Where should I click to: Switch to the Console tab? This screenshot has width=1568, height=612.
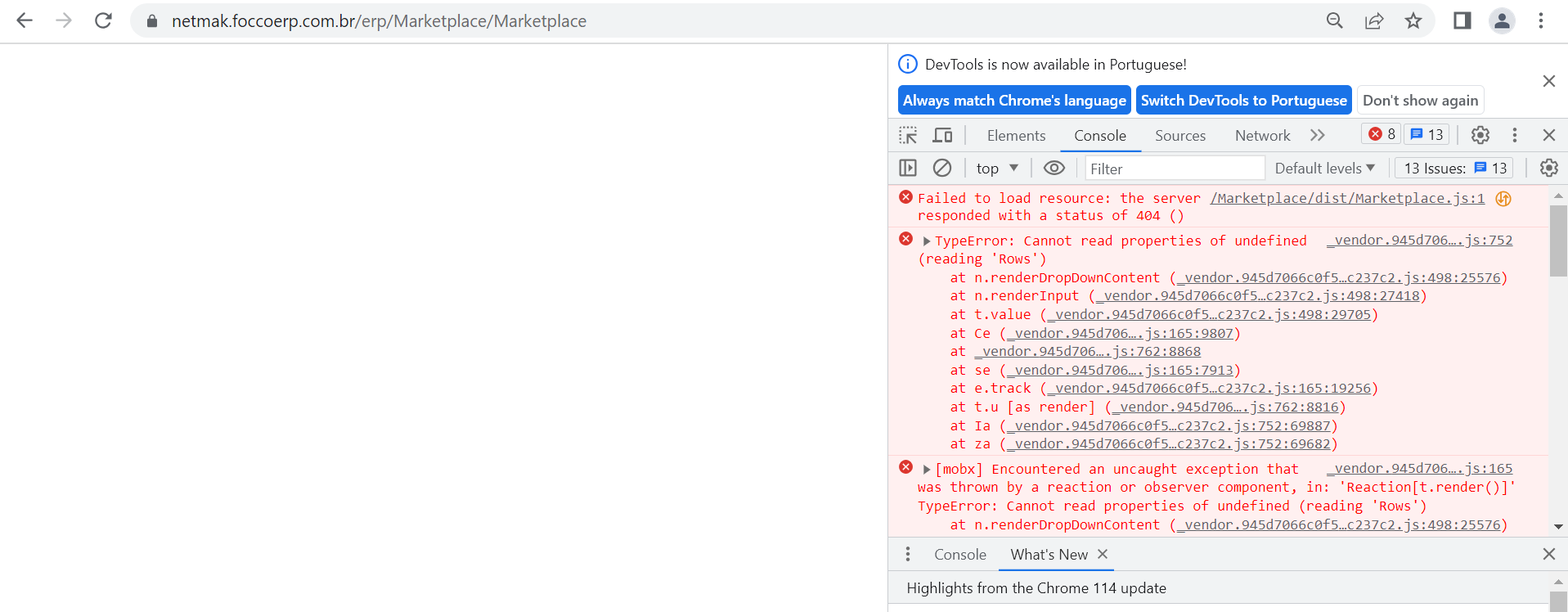1100,136
